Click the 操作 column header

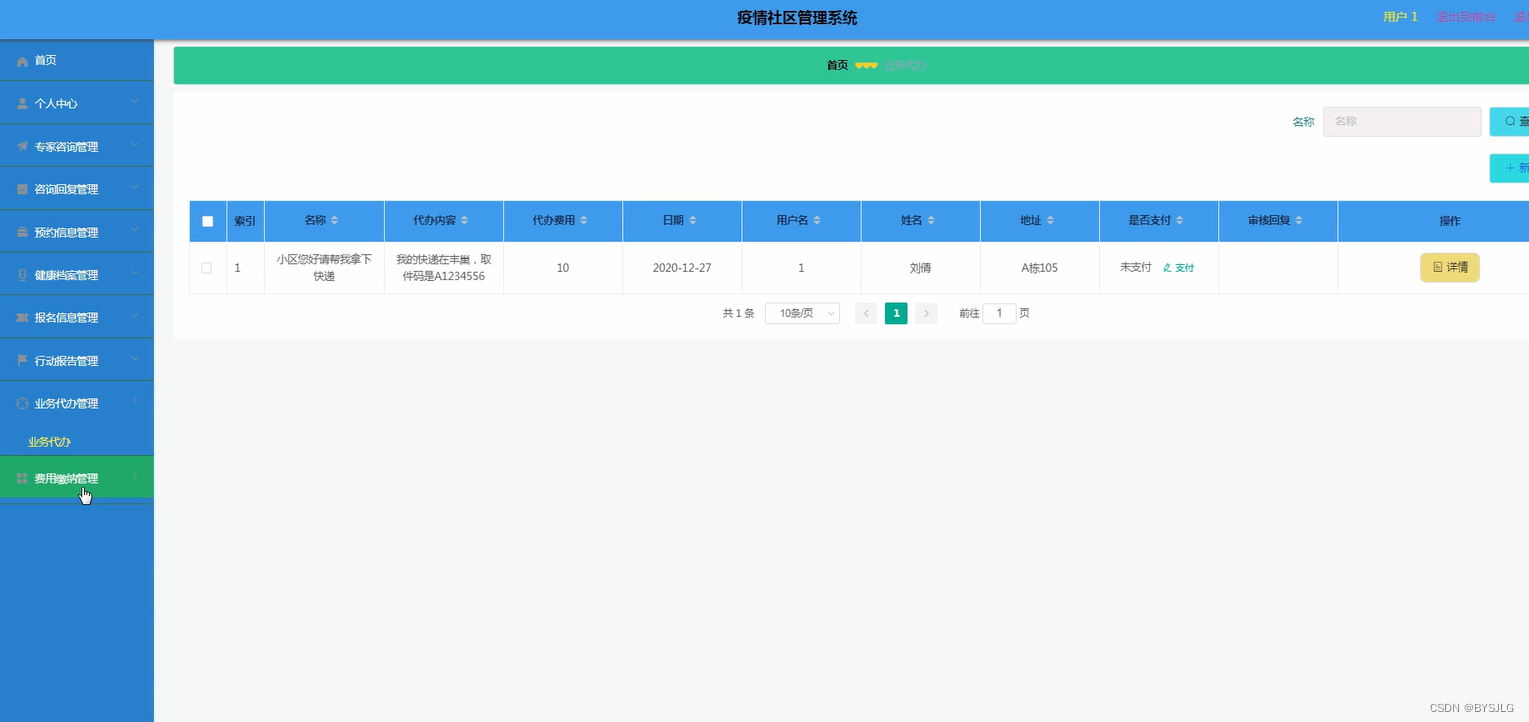click(1449, 222)
